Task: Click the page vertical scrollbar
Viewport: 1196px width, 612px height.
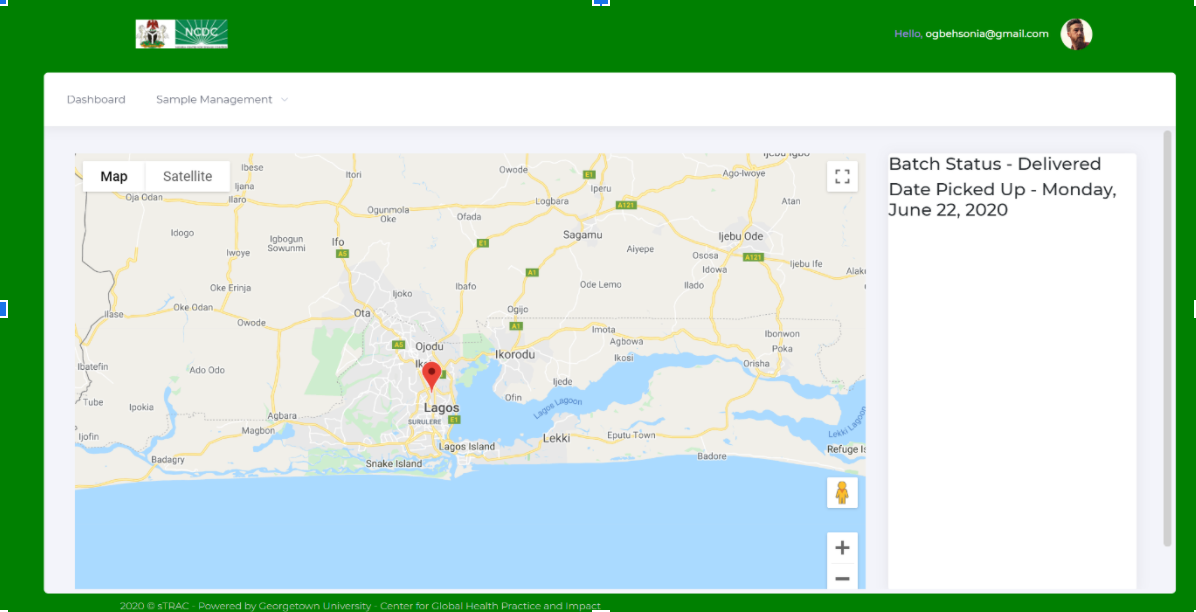Action: click(1167, 338)
